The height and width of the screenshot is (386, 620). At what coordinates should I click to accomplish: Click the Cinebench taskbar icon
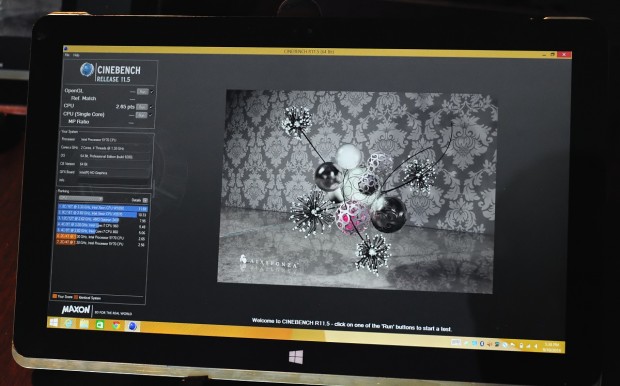pos(132,326)
